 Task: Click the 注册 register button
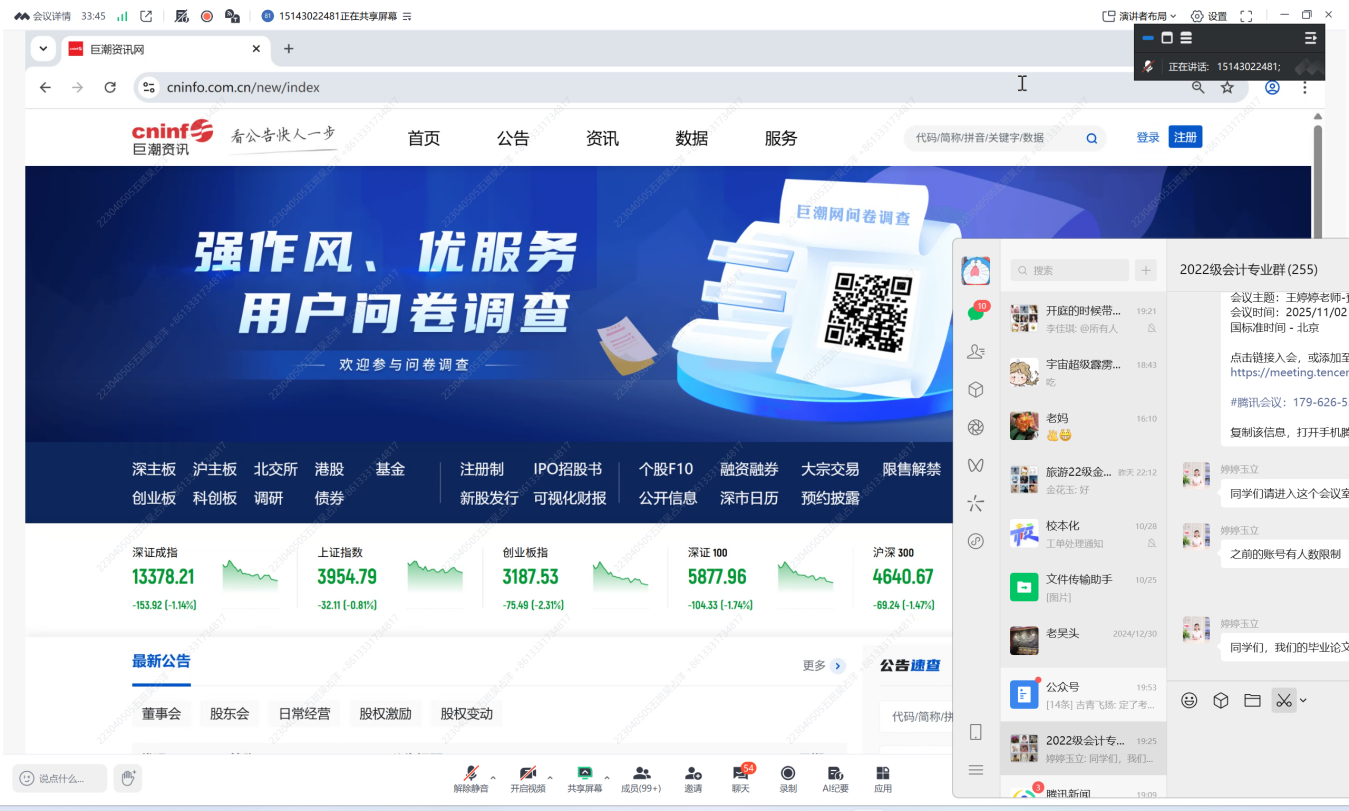(1185, 137)
